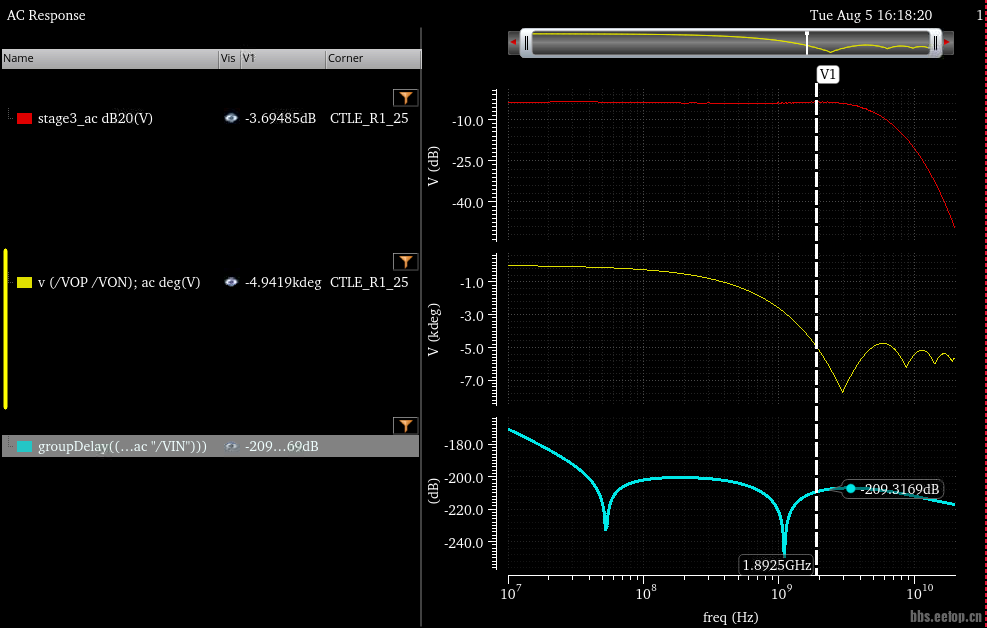The height and width of the screenshot is (628, 987).
Task: Click the Corner column header
Action: coord(373,59)
